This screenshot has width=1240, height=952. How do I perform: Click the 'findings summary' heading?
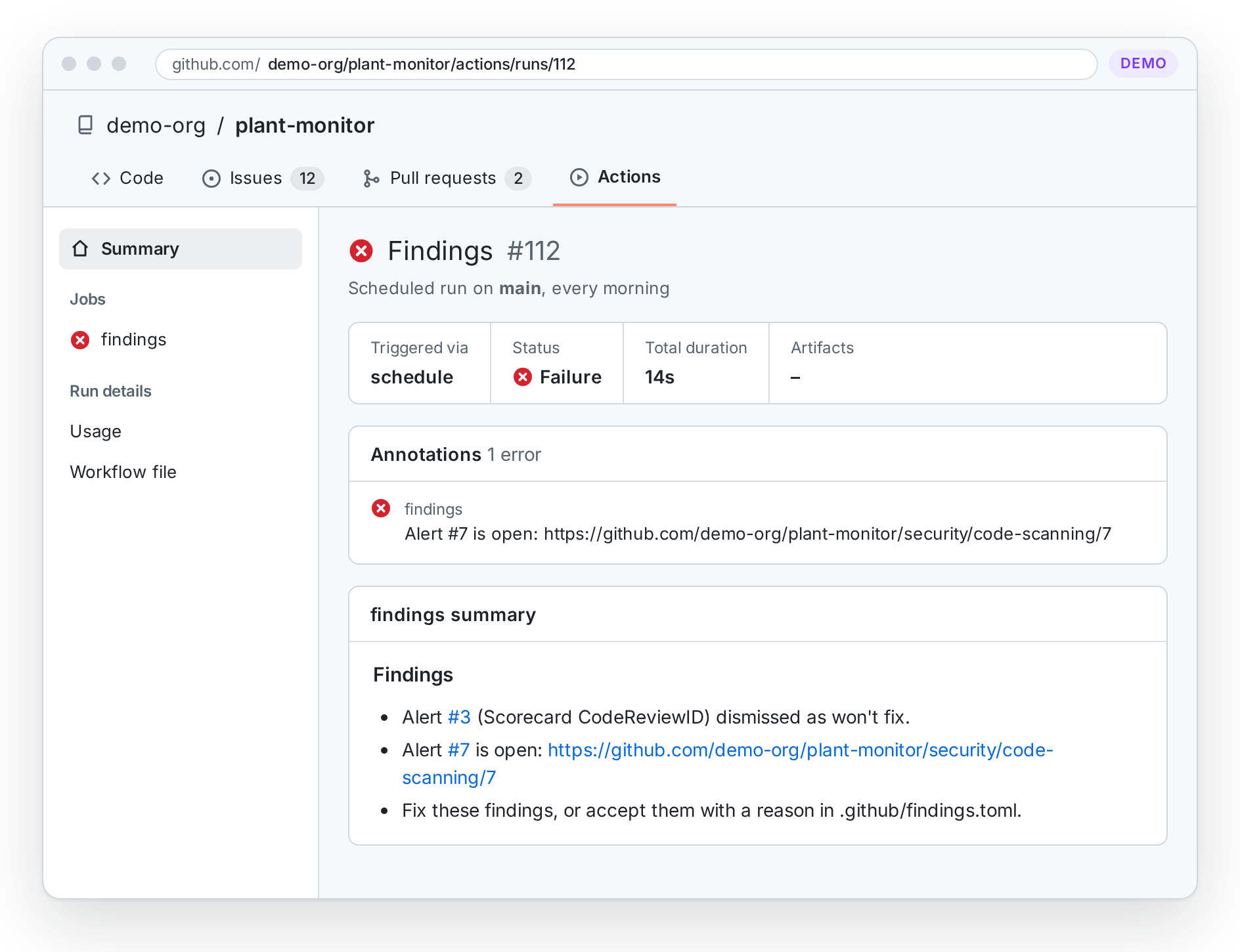[453, 615]
